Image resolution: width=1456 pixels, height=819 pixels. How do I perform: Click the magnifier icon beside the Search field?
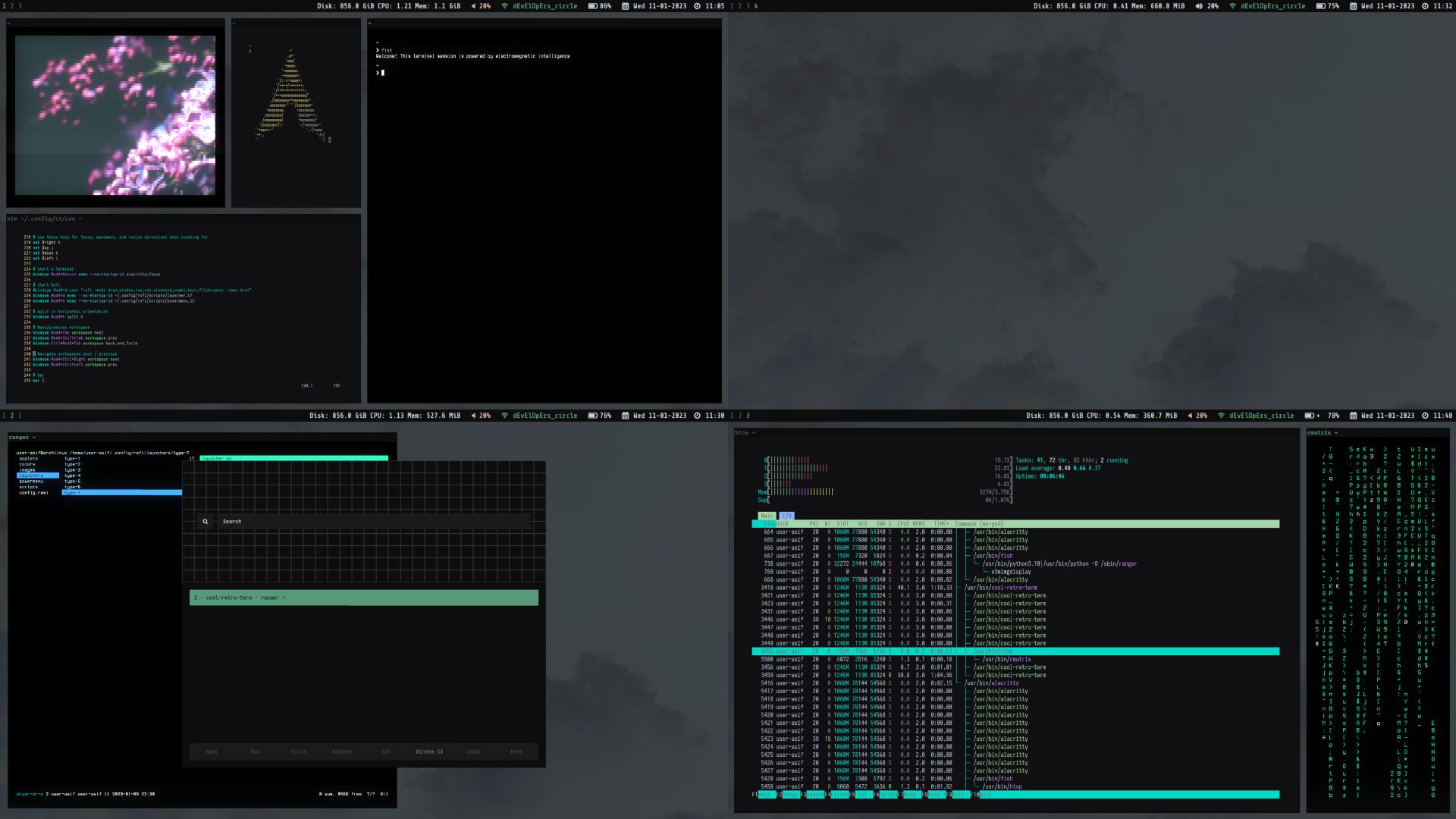pyautogui.click(x=205, y=522)
